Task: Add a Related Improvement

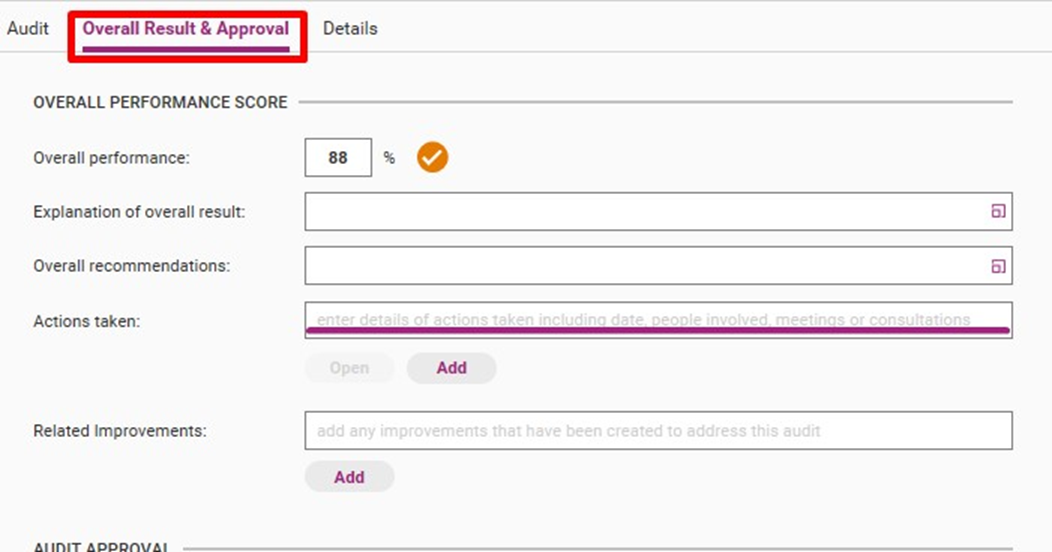Action: tap(349, 477)
